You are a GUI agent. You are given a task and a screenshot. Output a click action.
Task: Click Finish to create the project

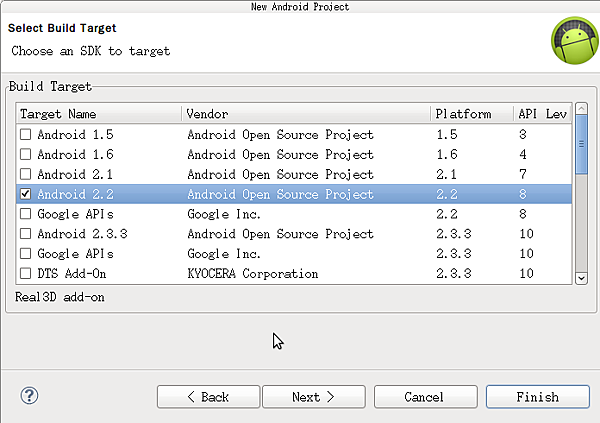click(x=538, y=397)
